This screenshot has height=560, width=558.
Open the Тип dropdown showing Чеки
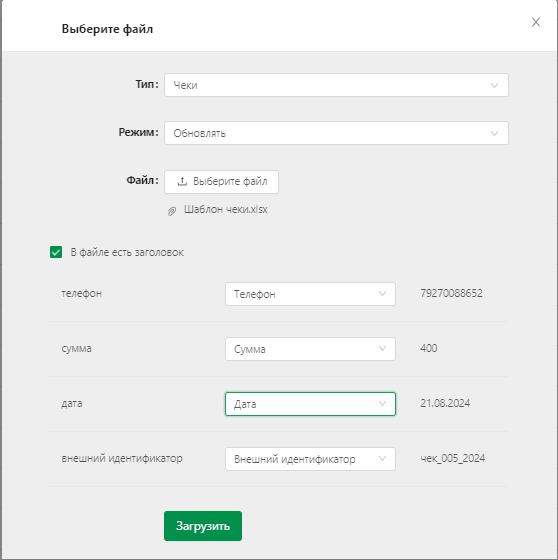[x=336, y=85]
